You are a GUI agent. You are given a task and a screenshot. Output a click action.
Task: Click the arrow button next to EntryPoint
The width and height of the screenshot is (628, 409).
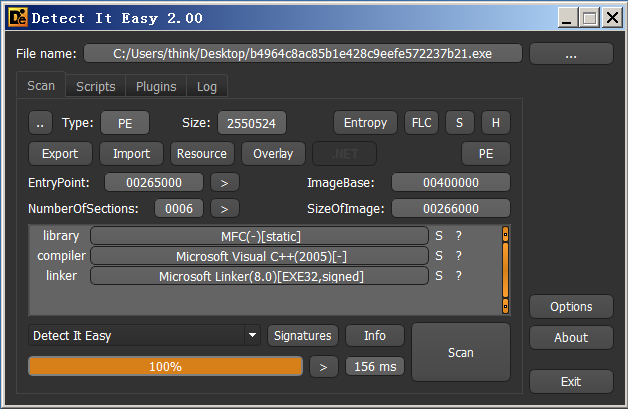(225, 183)
